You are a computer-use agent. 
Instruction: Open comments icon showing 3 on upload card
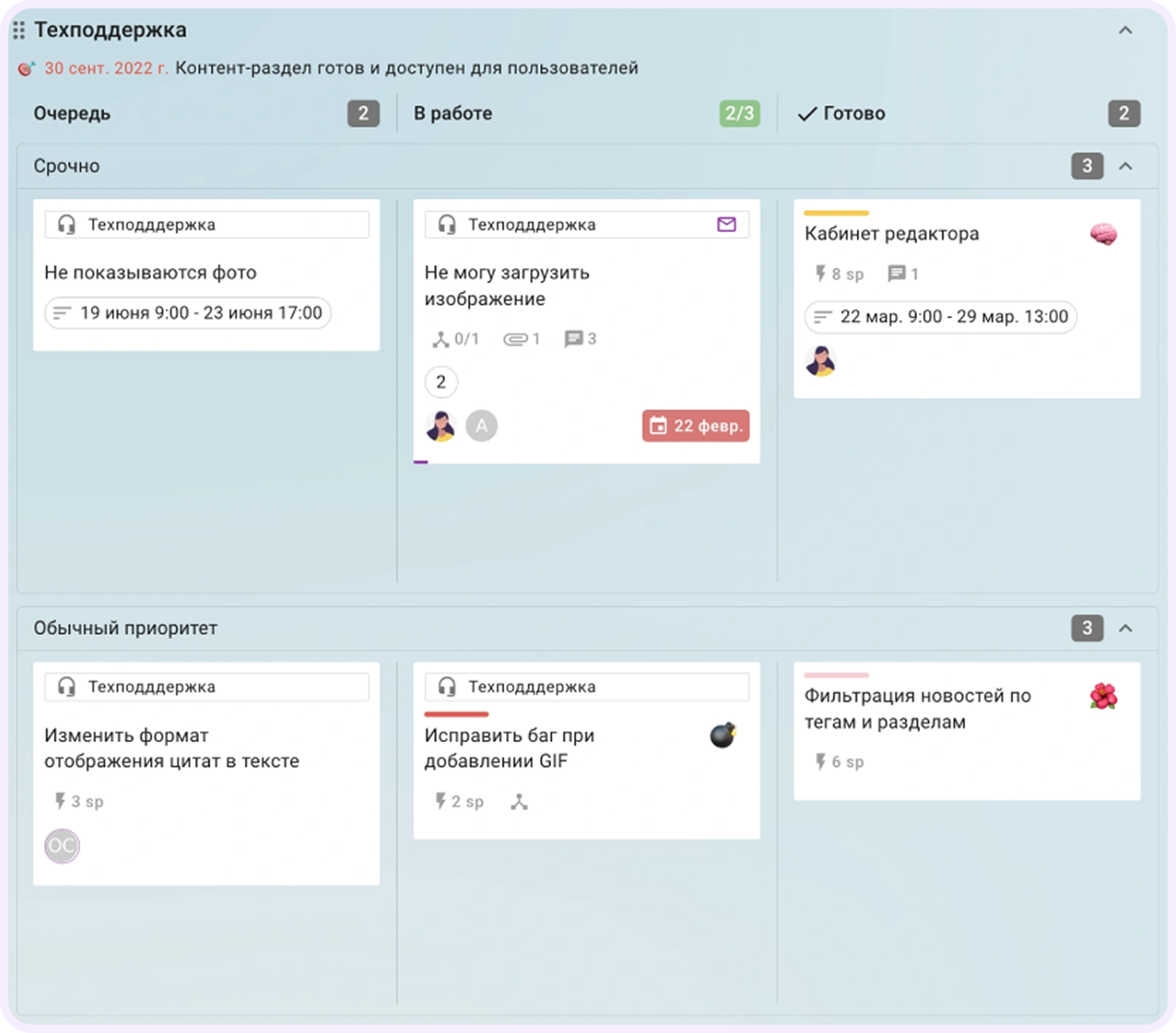pyautogui.click(x=572, y=338)
